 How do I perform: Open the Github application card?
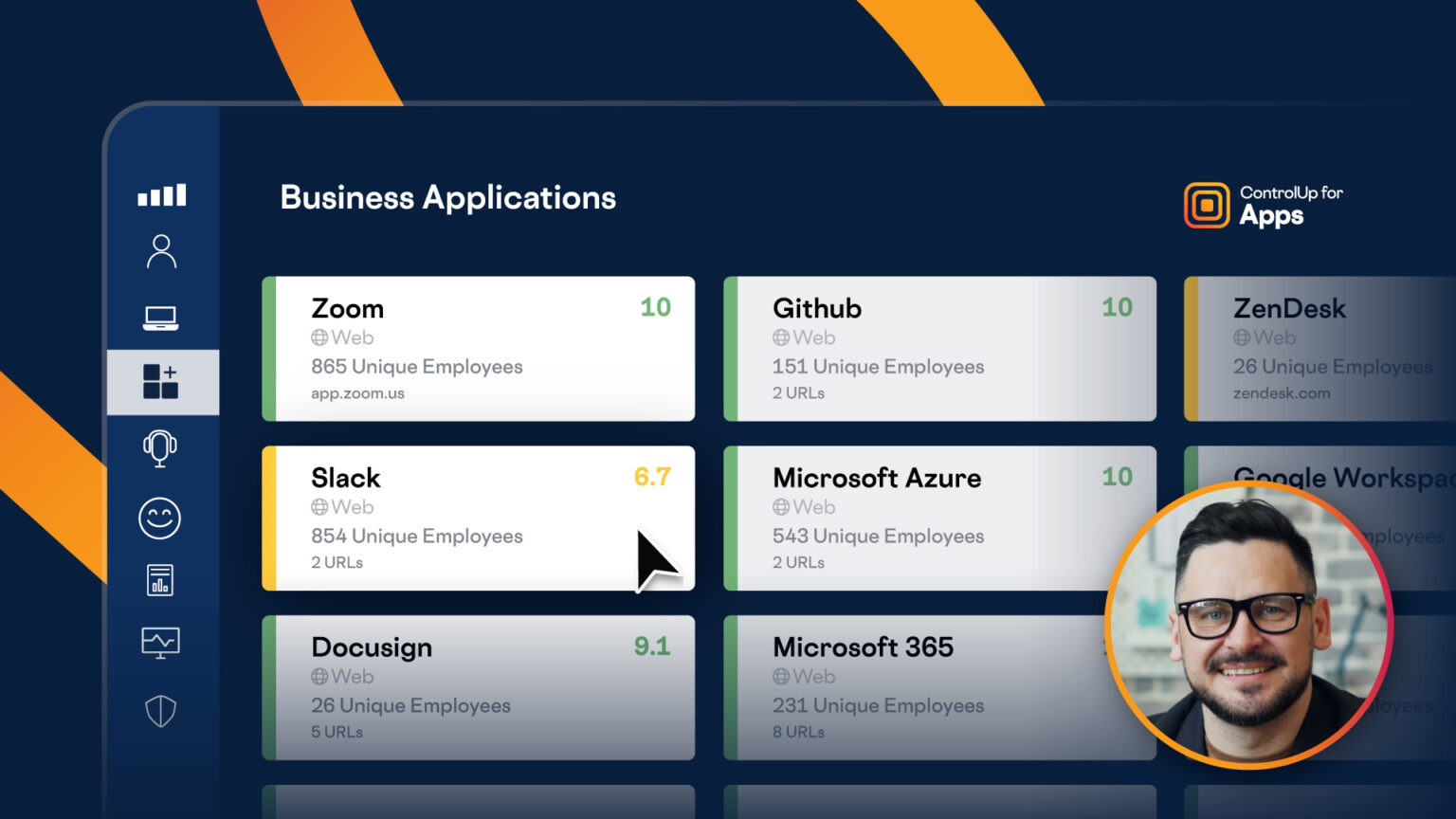click(939, 349)
